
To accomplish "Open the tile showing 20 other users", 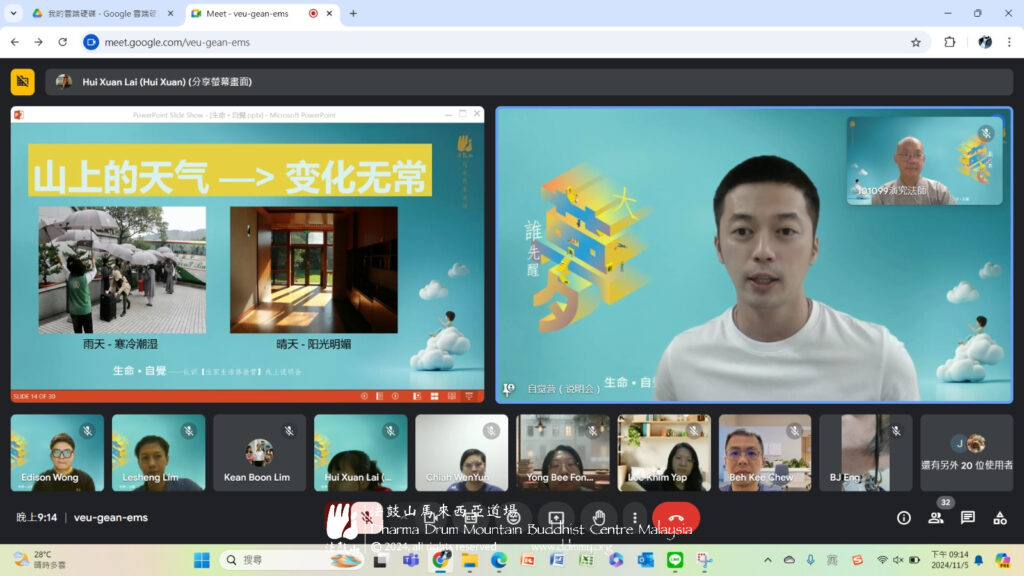I will click(966, 453).
